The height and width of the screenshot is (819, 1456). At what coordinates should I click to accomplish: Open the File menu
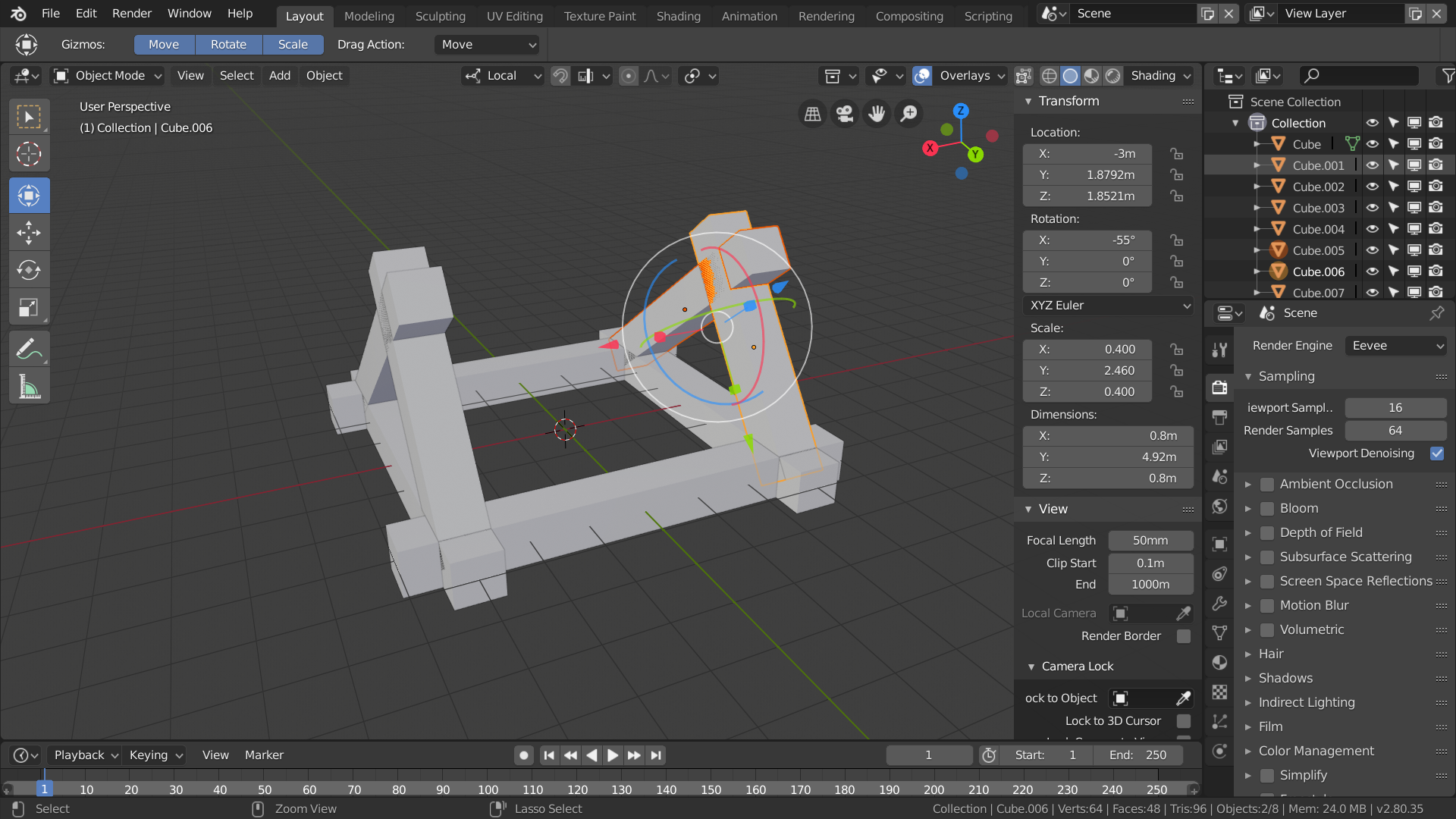pos(51,14)
